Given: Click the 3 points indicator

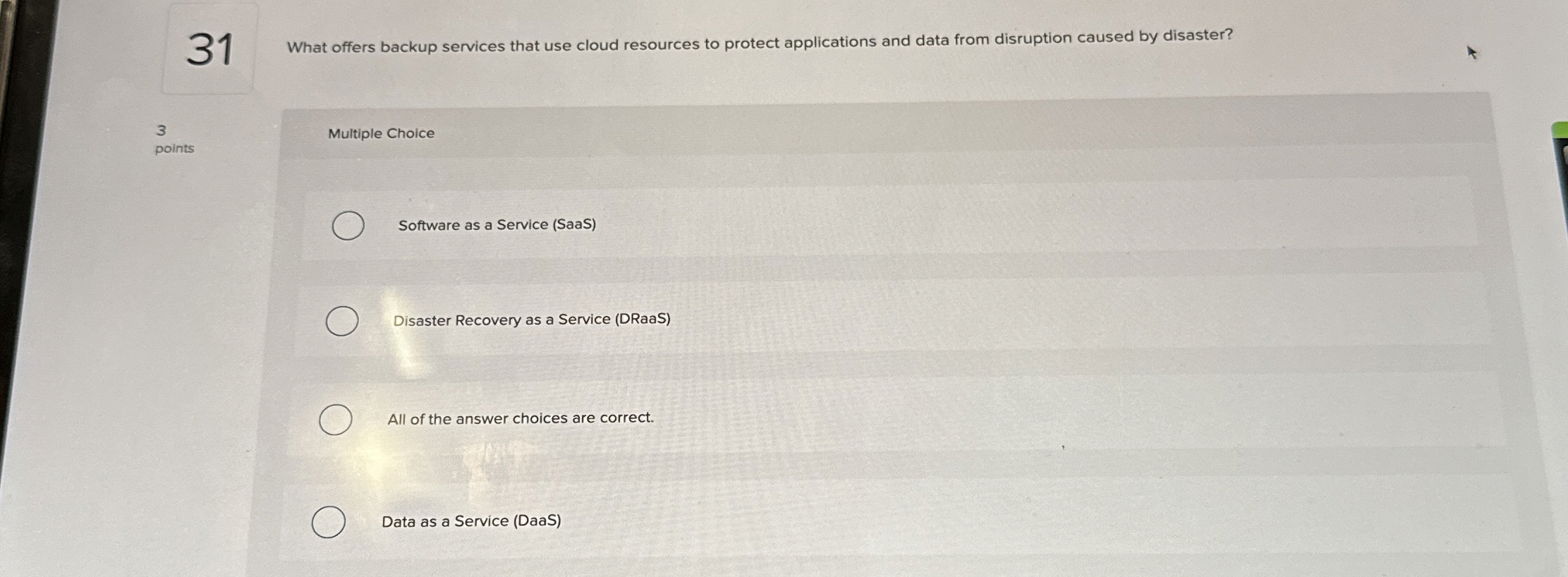Looking at the screenshot, I should [x=173, y=139].
